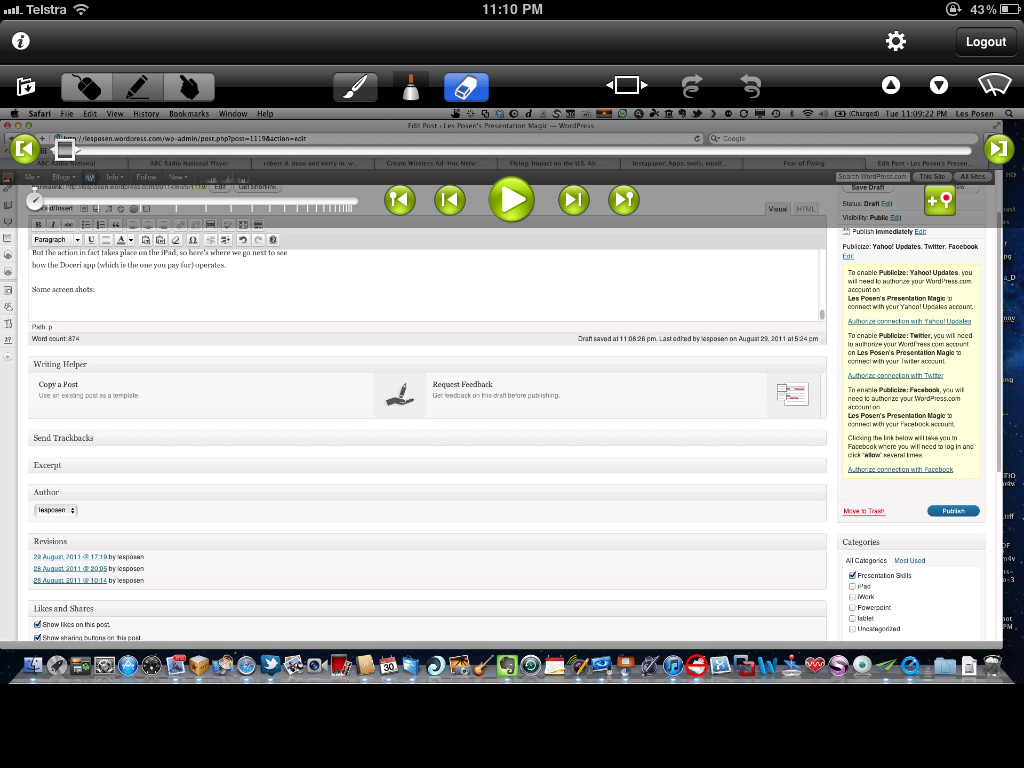Jump to timeline start with left green arrow
The height and width of the screenshot is (768, 1024).
[23, 150]
